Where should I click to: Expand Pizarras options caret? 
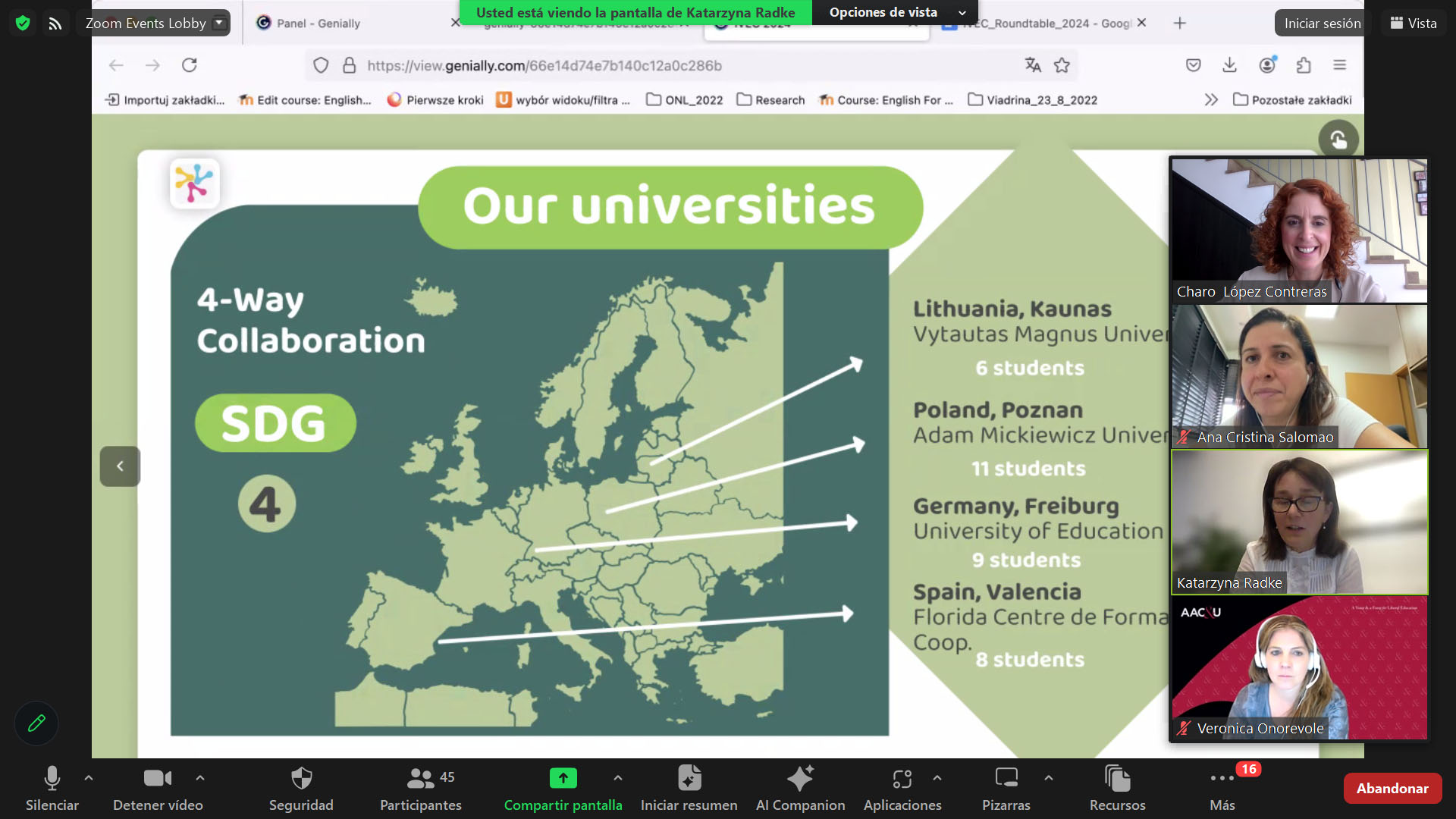click(1049, 778)
